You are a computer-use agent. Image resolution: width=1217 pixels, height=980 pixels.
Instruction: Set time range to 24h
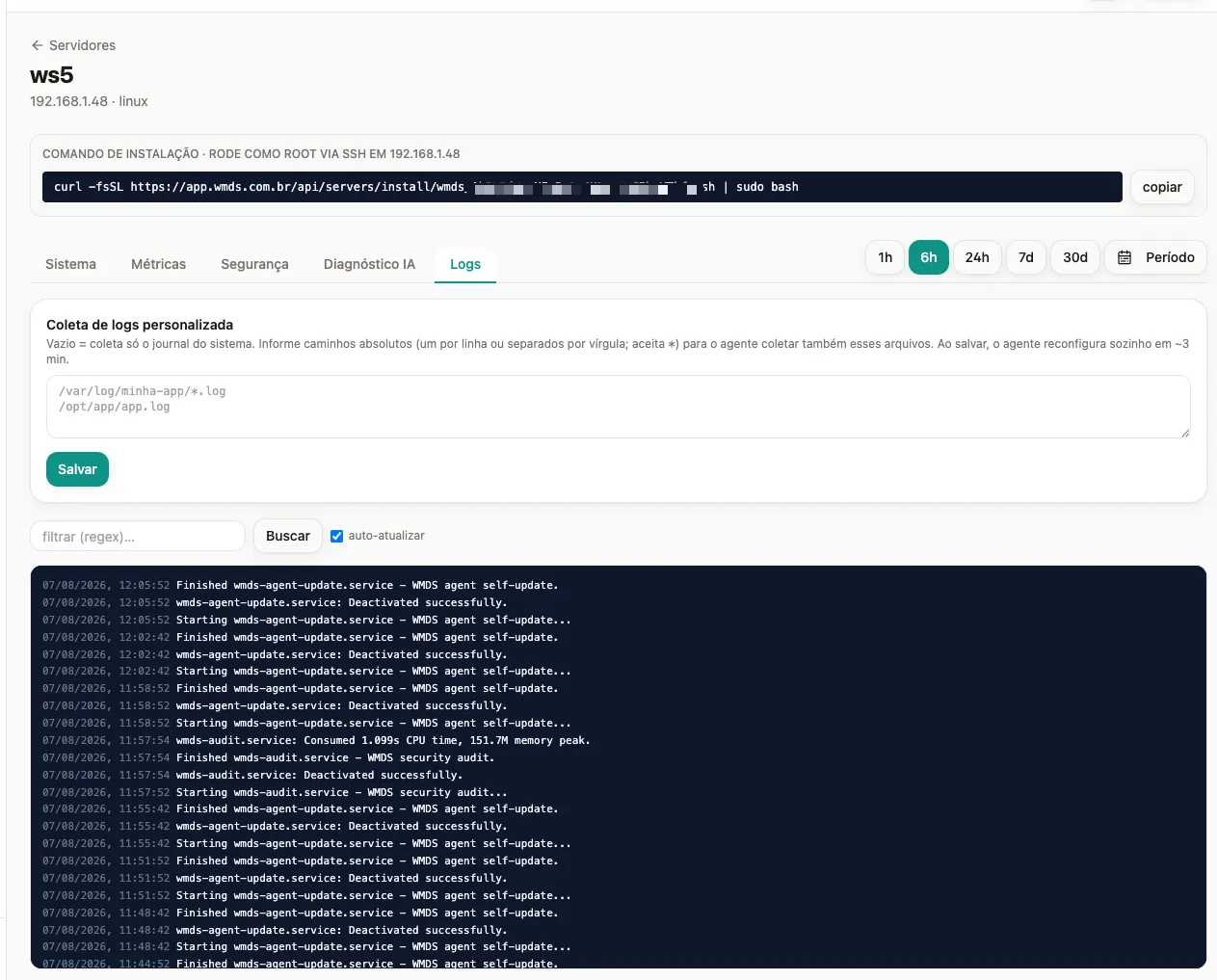coord(977,257)
